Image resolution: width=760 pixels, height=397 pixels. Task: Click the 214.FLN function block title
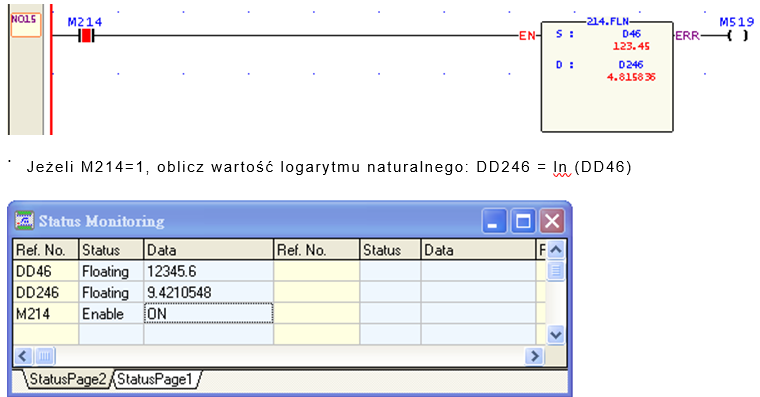point(608,21)
